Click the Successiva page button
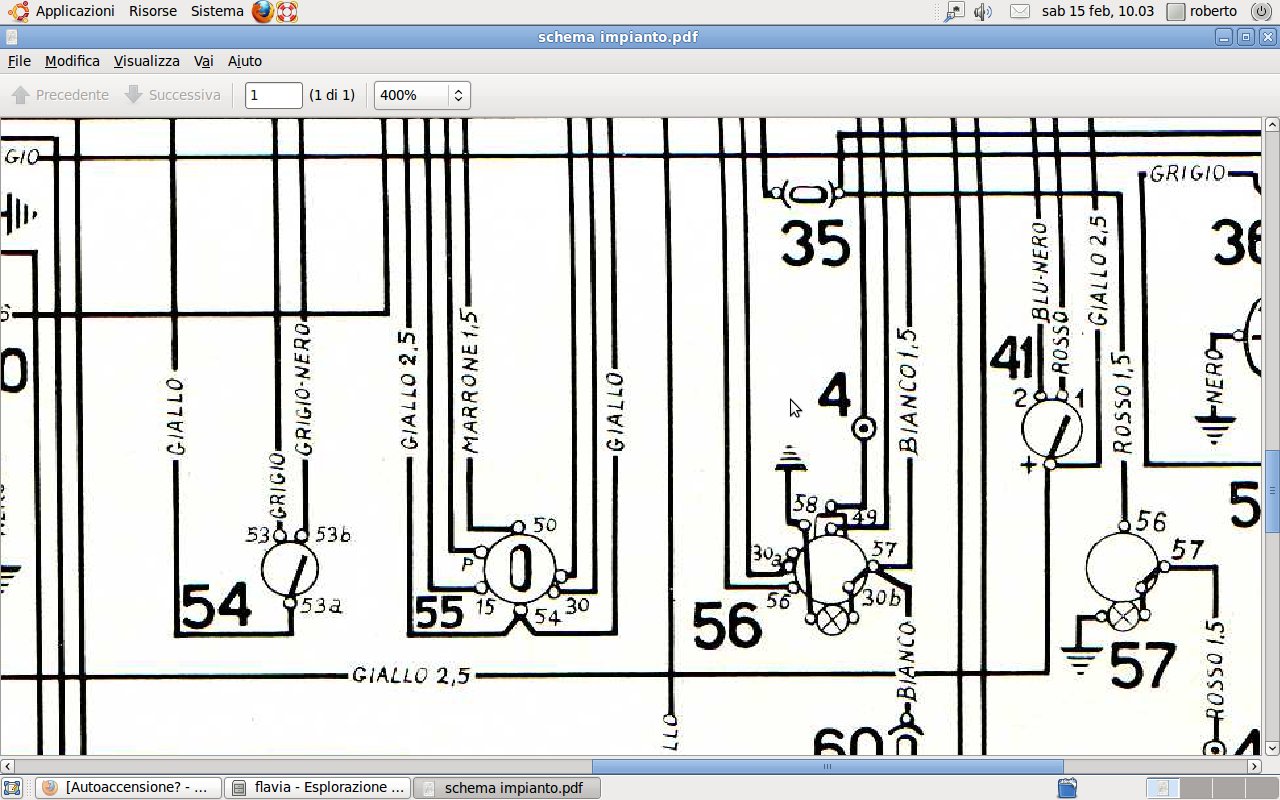1280x800 pixels. point(172,95)
